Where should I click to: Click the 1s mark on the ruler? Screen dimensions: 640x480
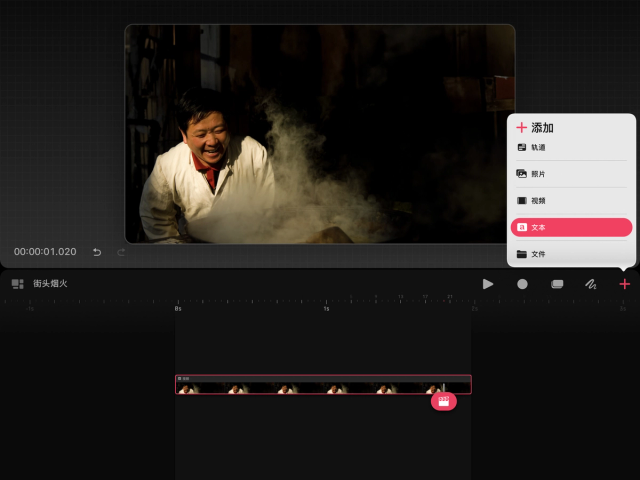click(x=326, y=309)
